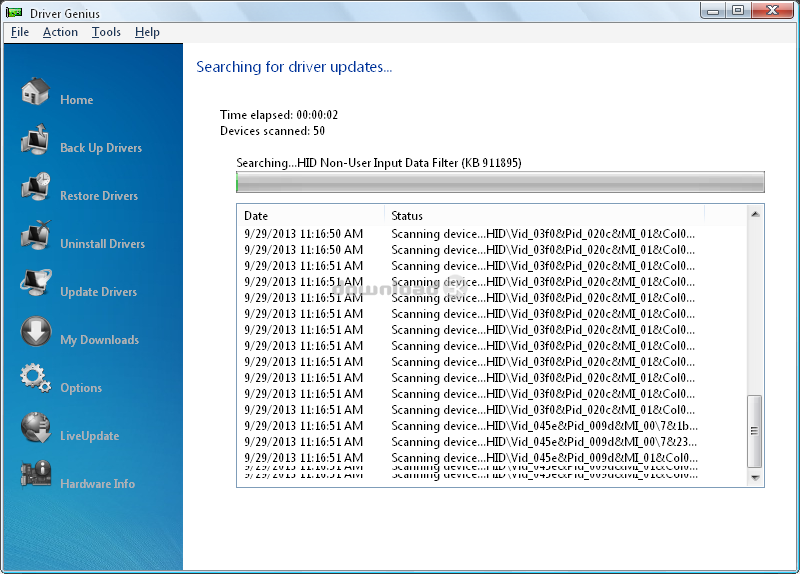Click the My Downloads arrow icon
This screenshot has width=800, height=574.
(36, 331)
